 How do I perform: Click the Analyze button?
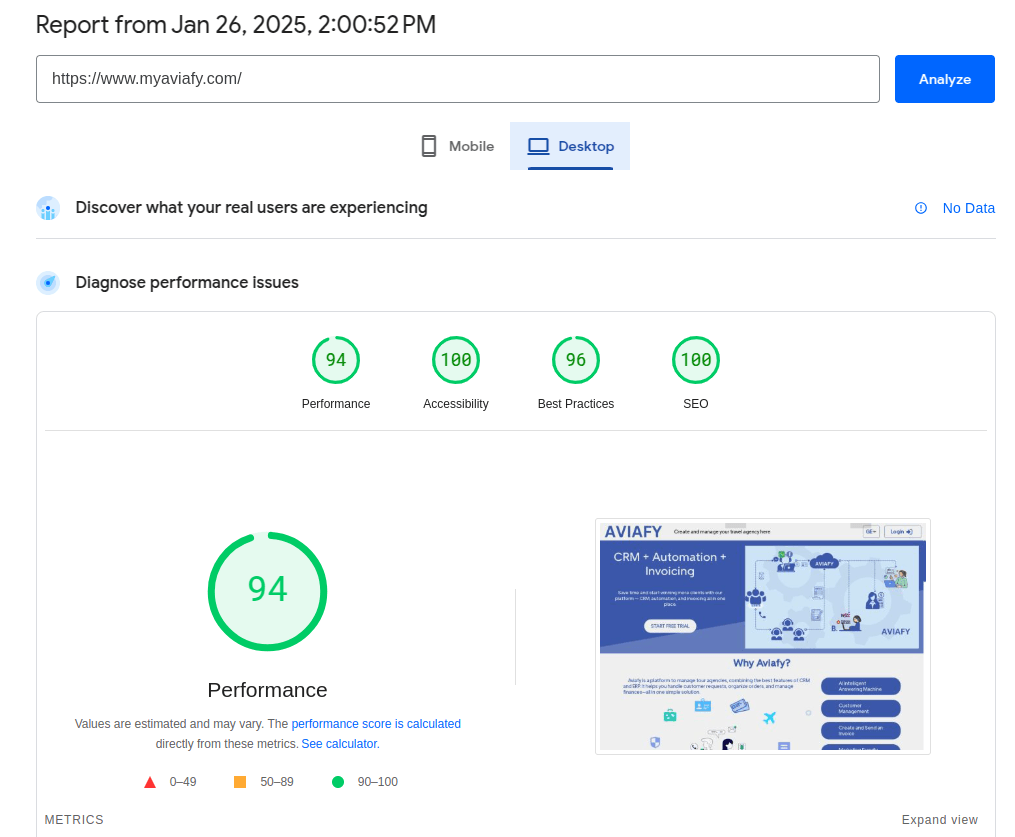[944, 79]
